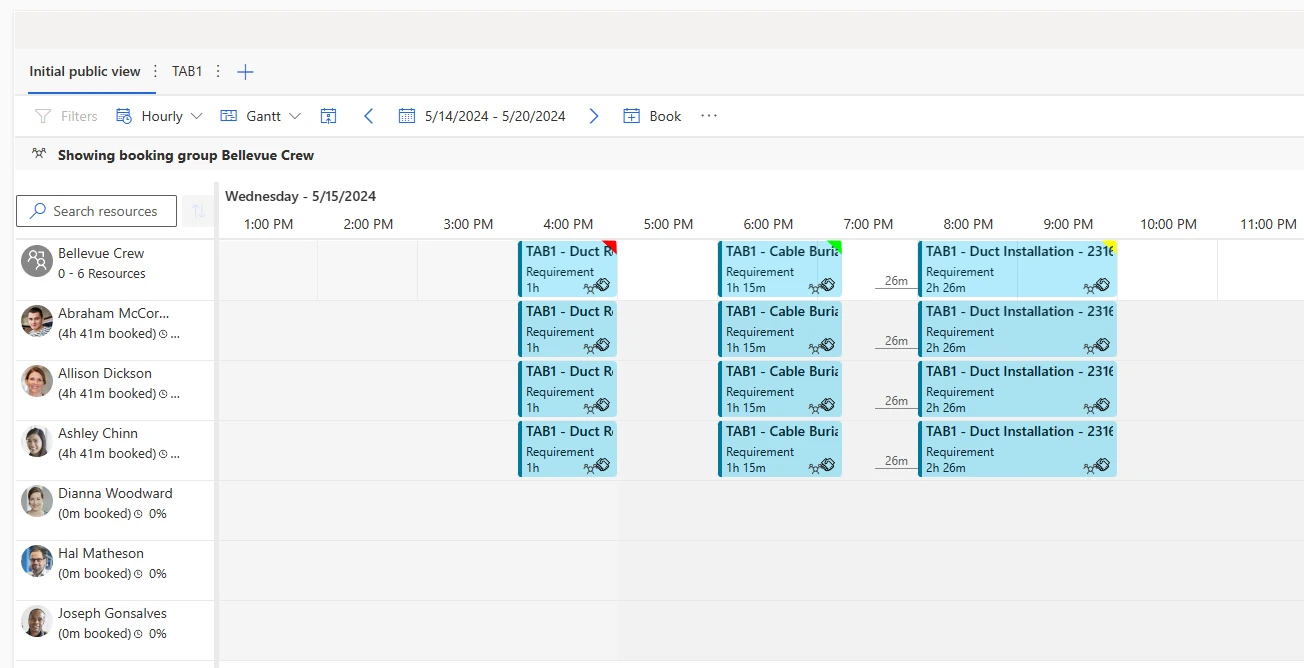Open the more options ellipsis menu
The width and height of the screenshot is (1304, 668).
tap(708, 115)
